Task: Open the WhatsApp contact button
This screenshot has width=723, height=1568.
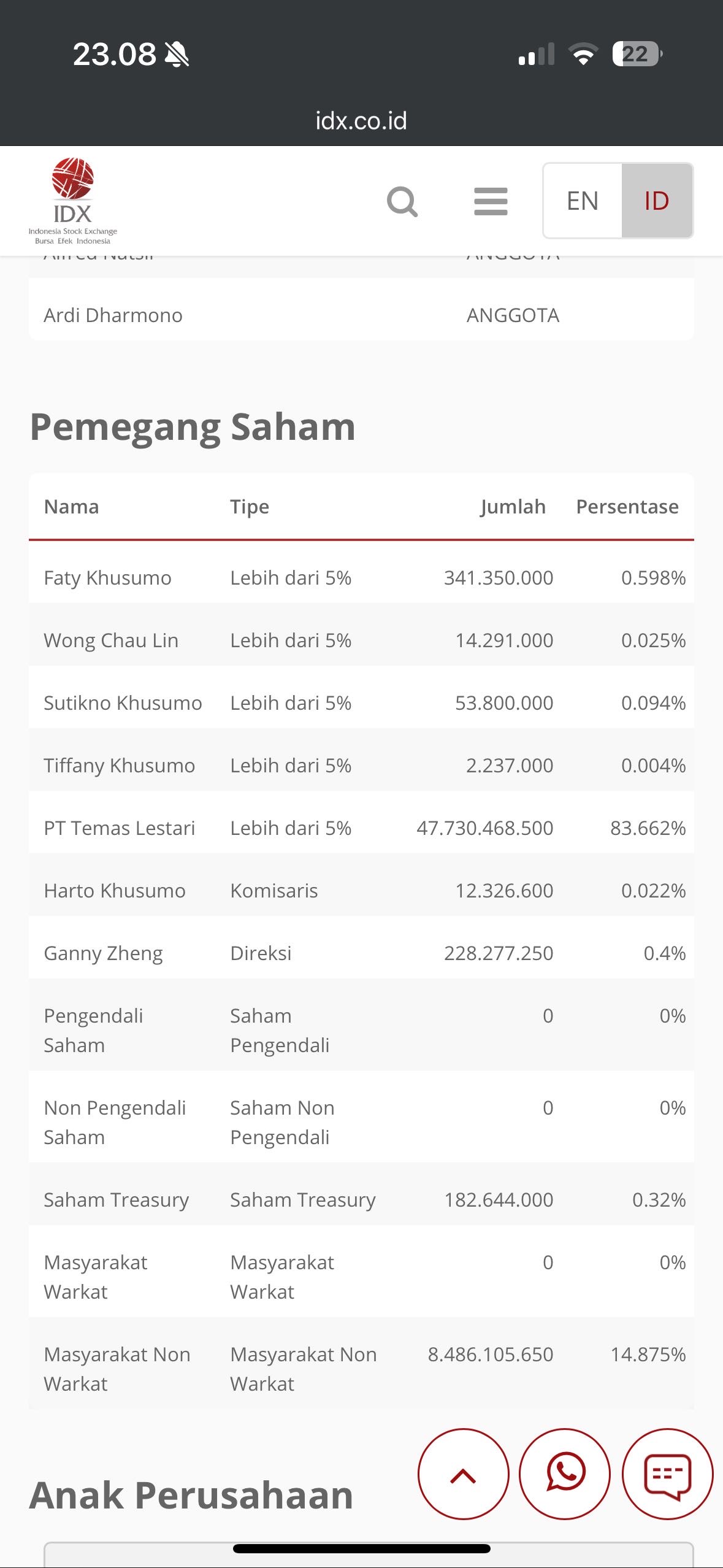Action: click(565, 1474)
